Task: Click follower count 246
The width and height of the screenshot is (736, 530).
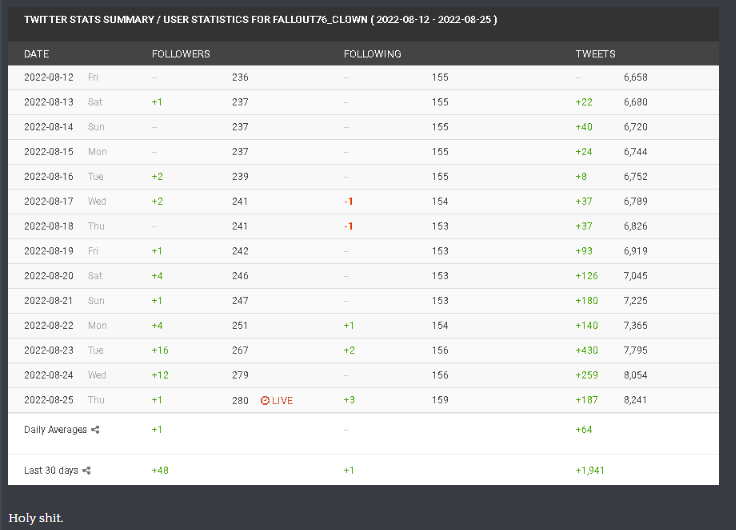Action: [240, 276]
